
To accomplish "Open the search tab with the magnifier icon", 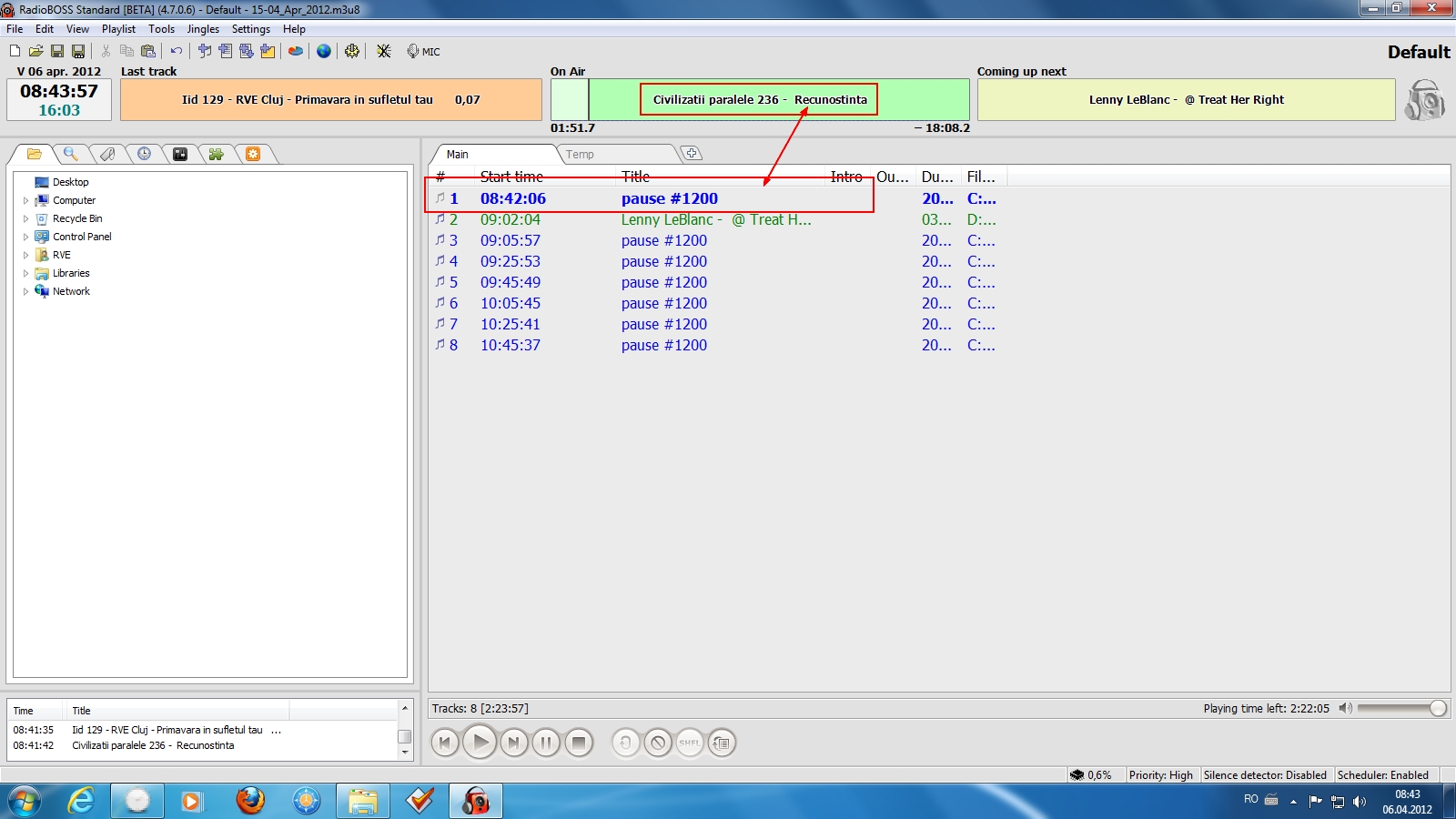I will [70, 154].
